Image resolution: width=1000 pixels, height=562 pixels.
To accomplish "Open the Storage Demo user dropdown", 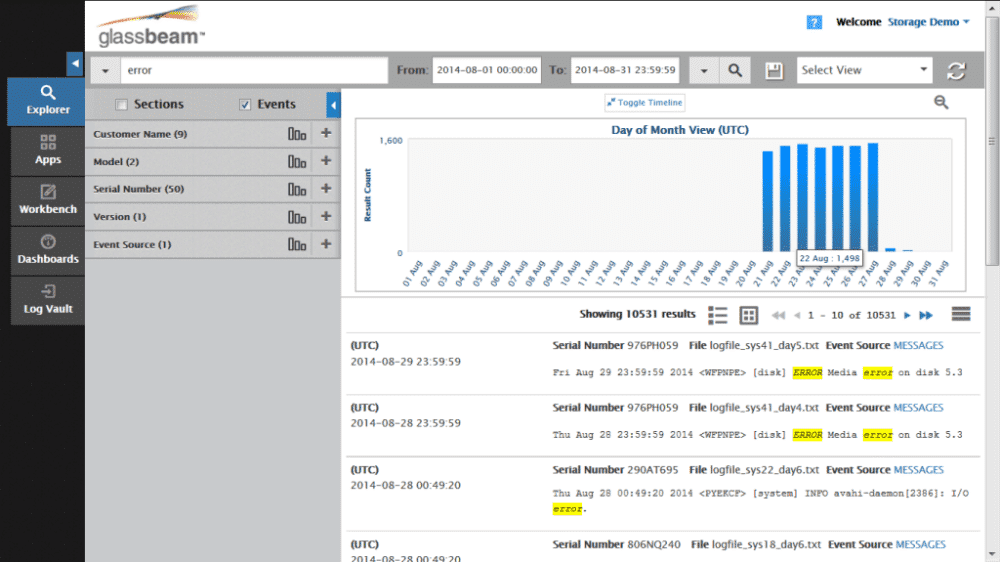I will pyautogui.click(x=928, y=22).
